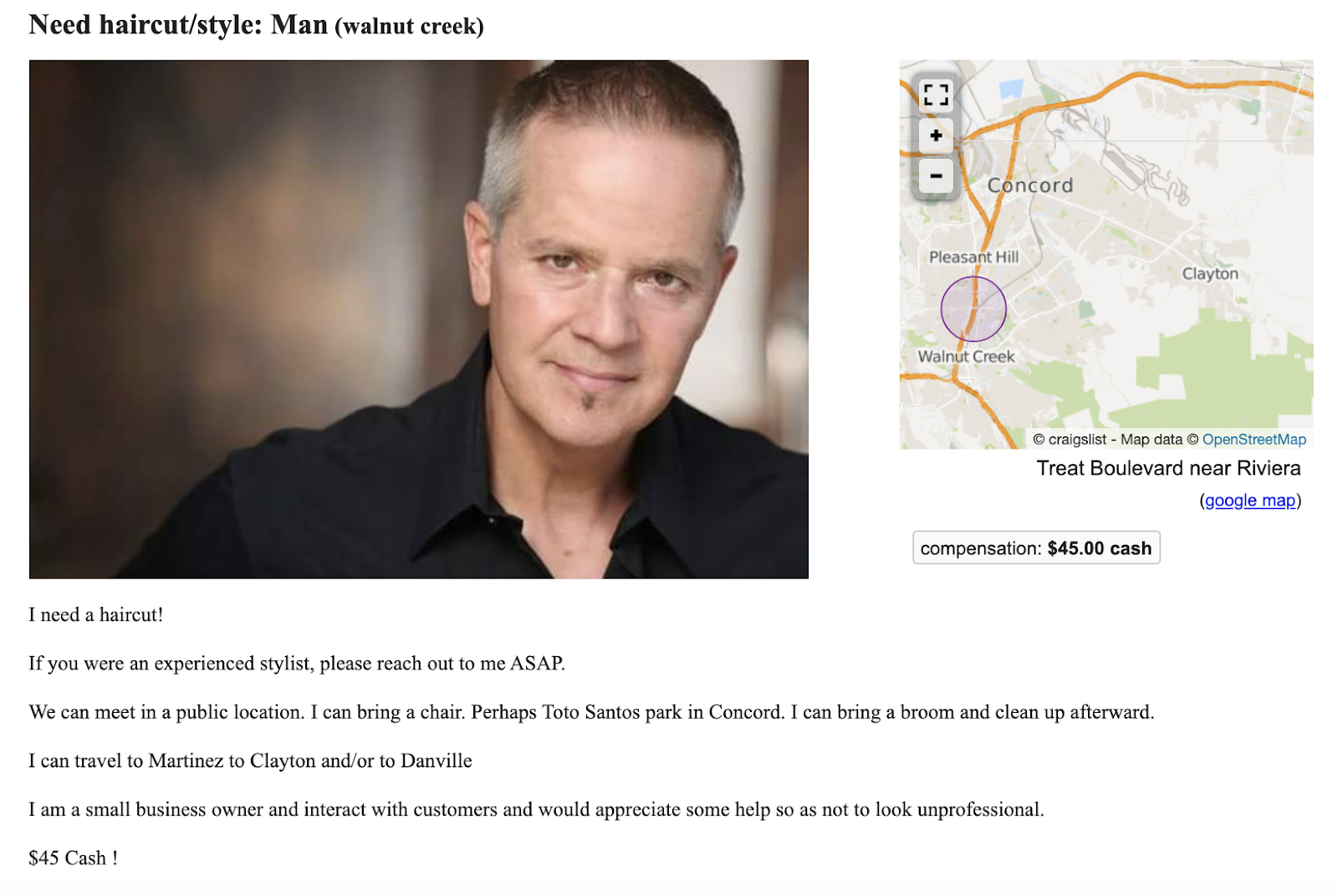
Task: Toggle the map fullscreen icon
Action: coord(936,95)
